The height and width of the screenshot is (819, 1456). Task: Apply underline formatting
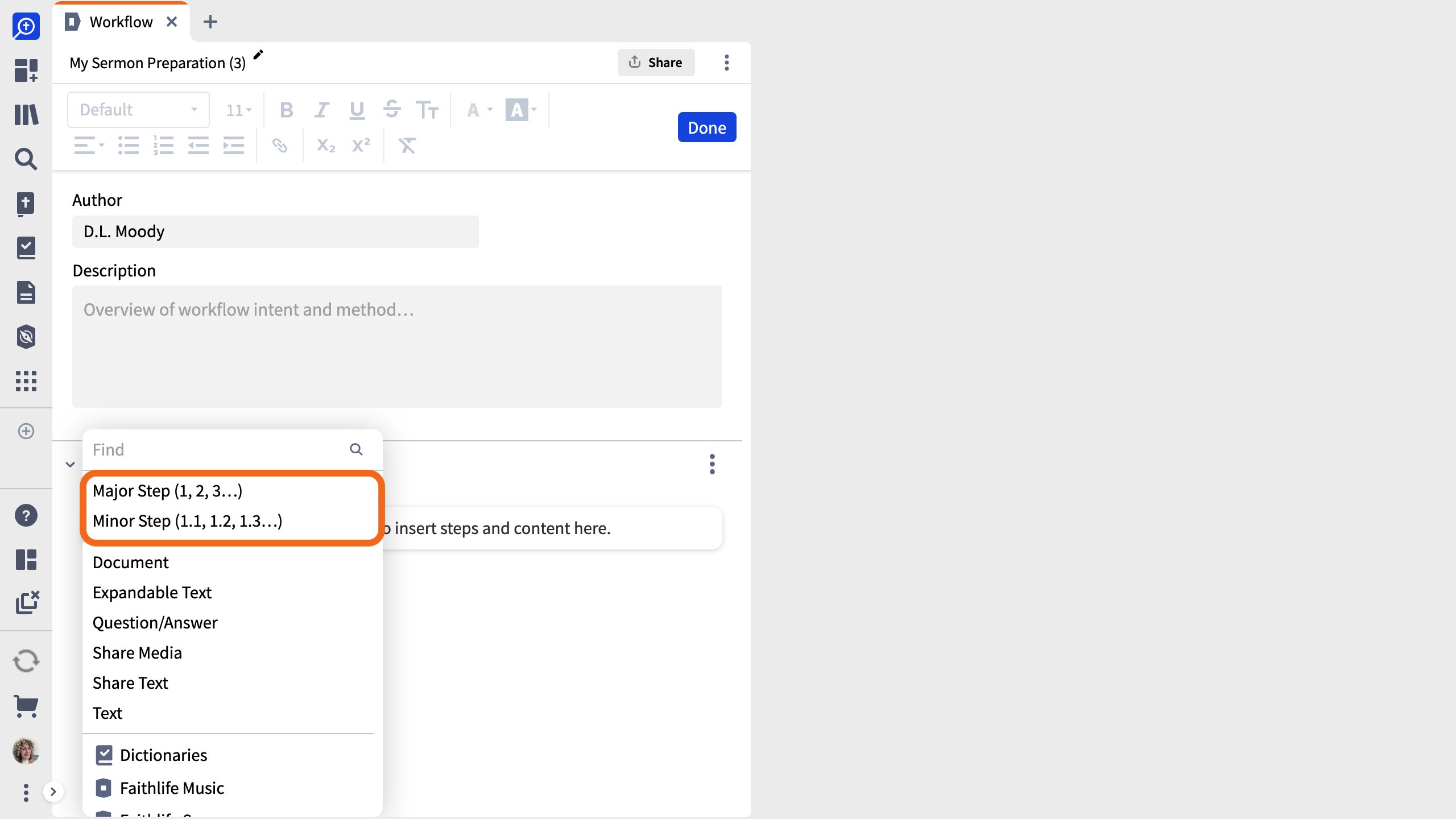pyautogui.click(x=357, y=110)
